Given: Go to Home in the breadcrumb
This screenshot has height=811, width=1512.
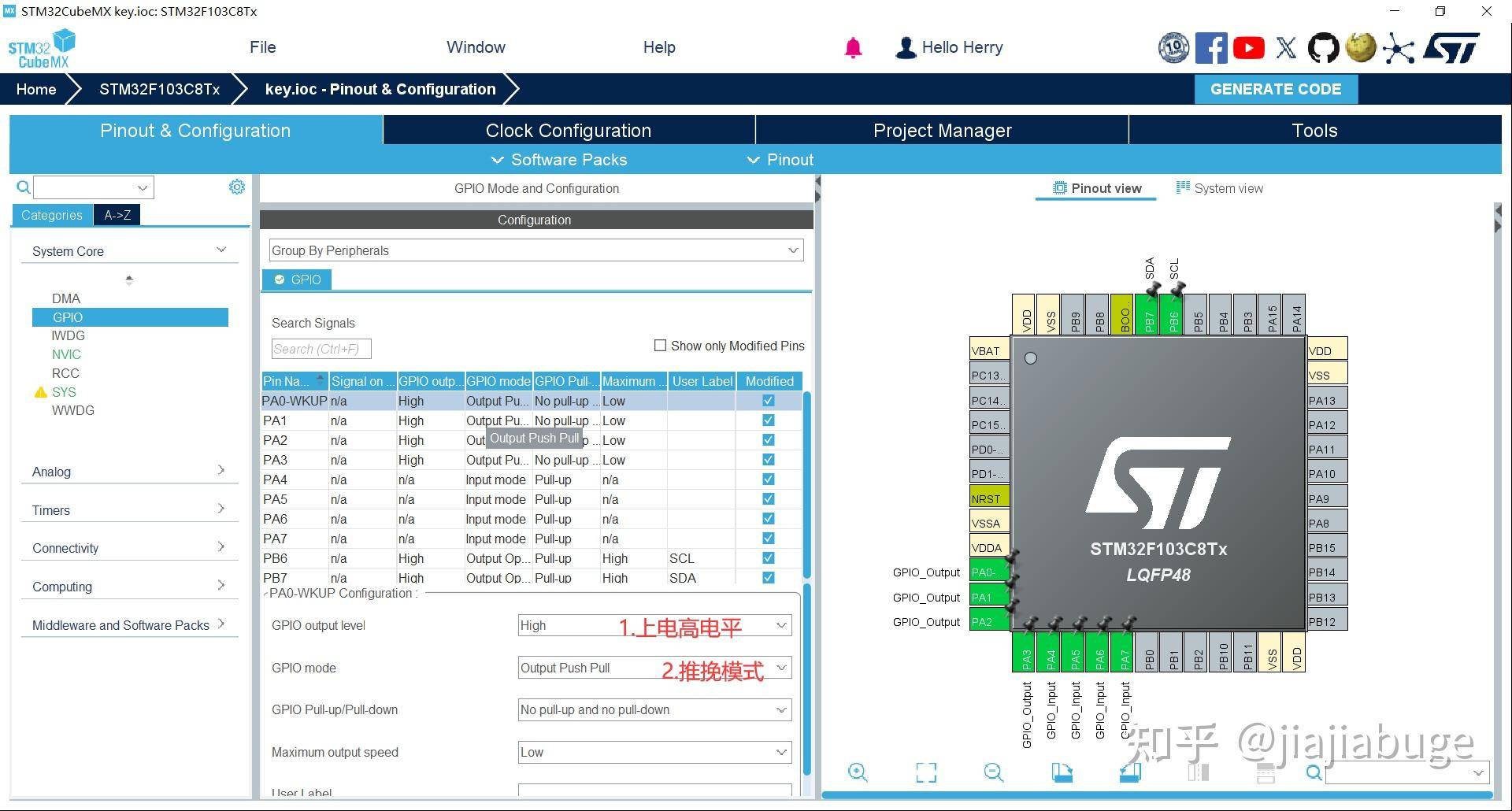Looking at the screenshot, I should click(36, 89).
